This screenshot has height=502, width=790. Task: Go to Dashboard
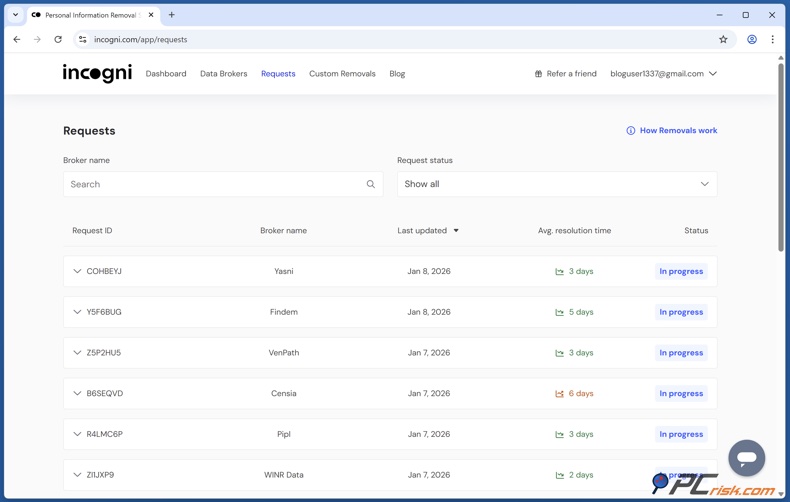click(166, 74)
